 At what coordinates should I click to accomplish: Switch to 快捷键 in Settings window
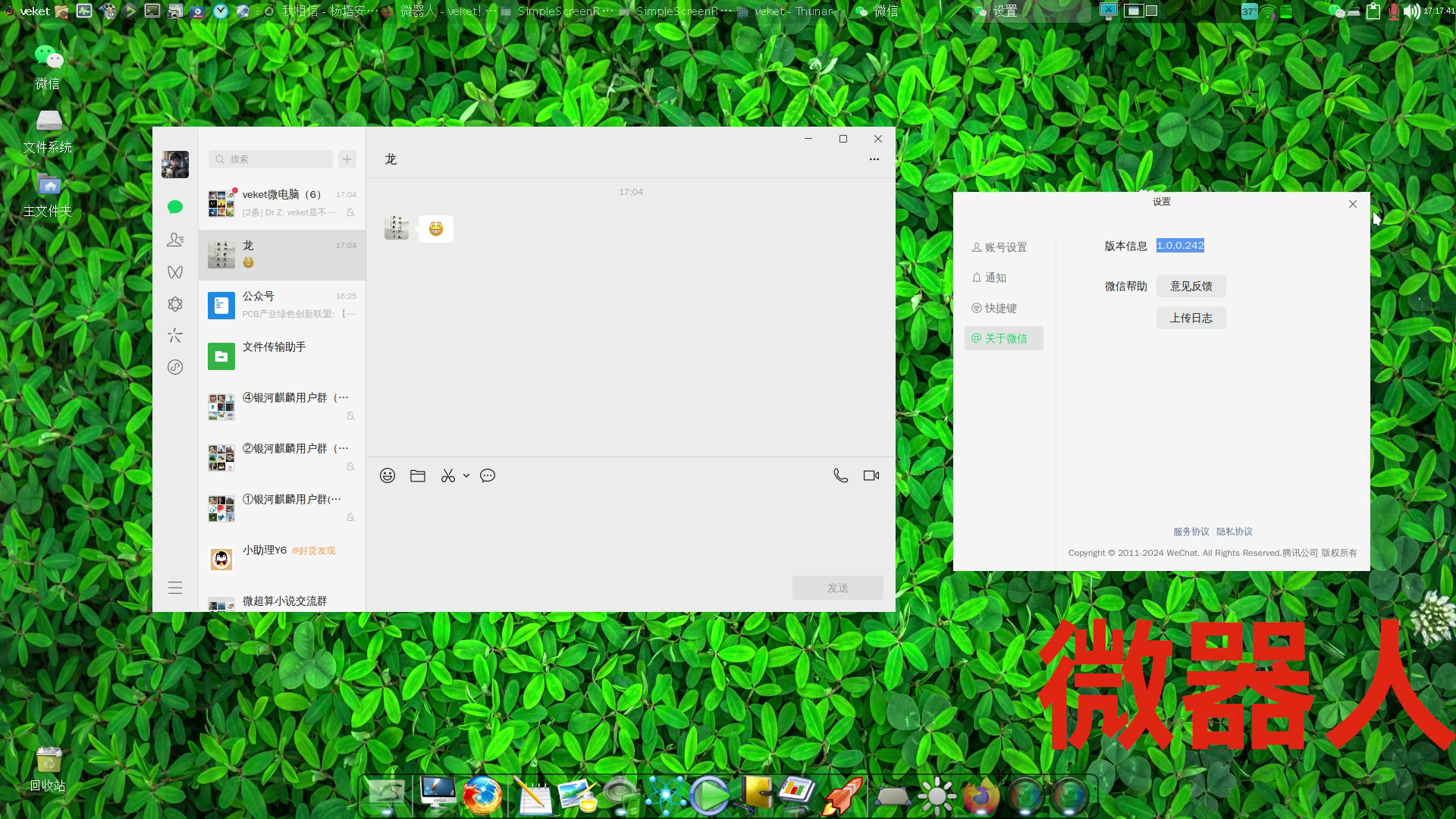pos(1004,308)
